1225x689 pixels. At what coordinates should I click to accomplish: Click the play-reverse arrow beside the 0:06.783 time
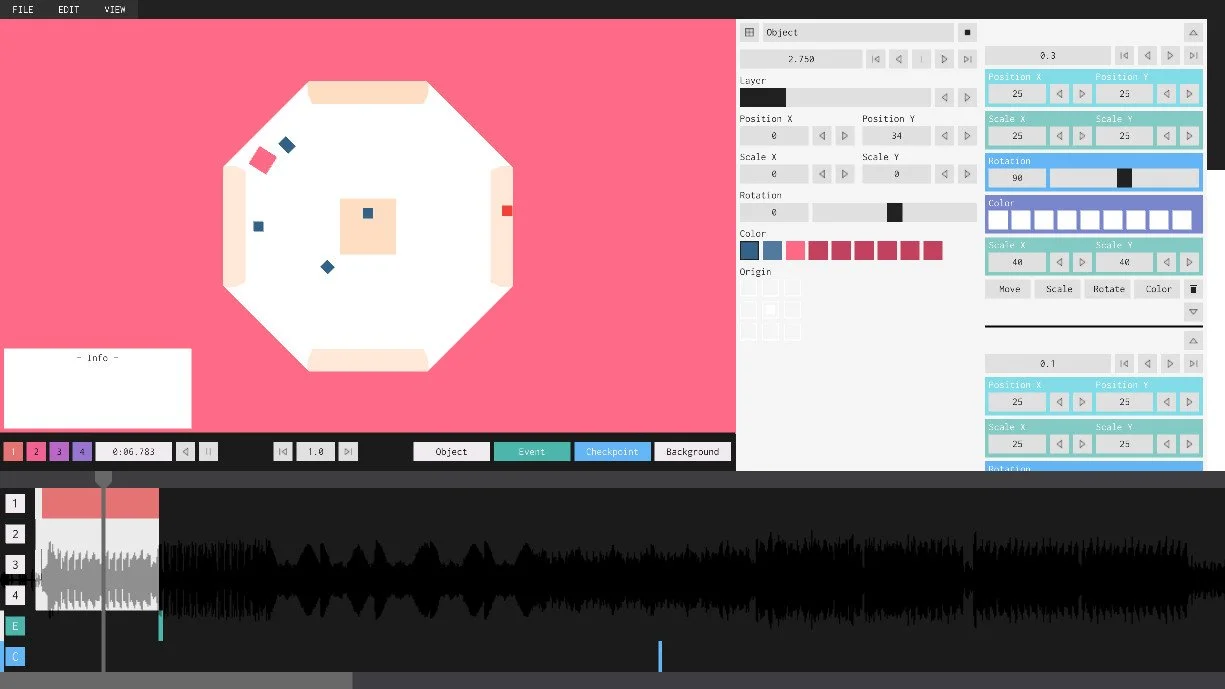point(185,452)
